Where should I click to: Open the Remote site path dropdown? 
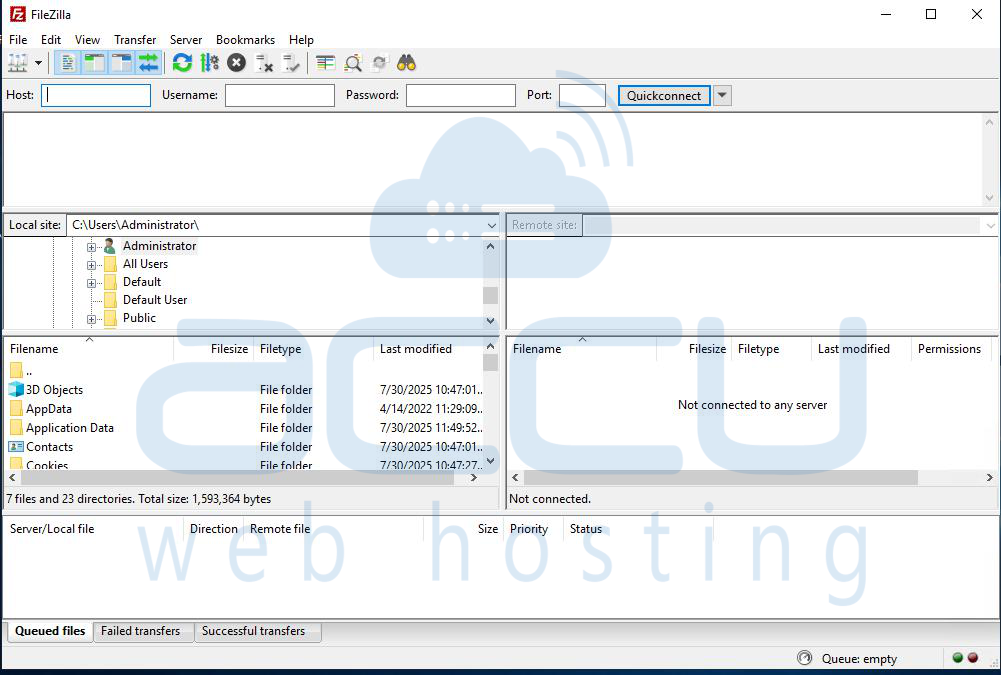pyautogui.click(x=990, y=225)
